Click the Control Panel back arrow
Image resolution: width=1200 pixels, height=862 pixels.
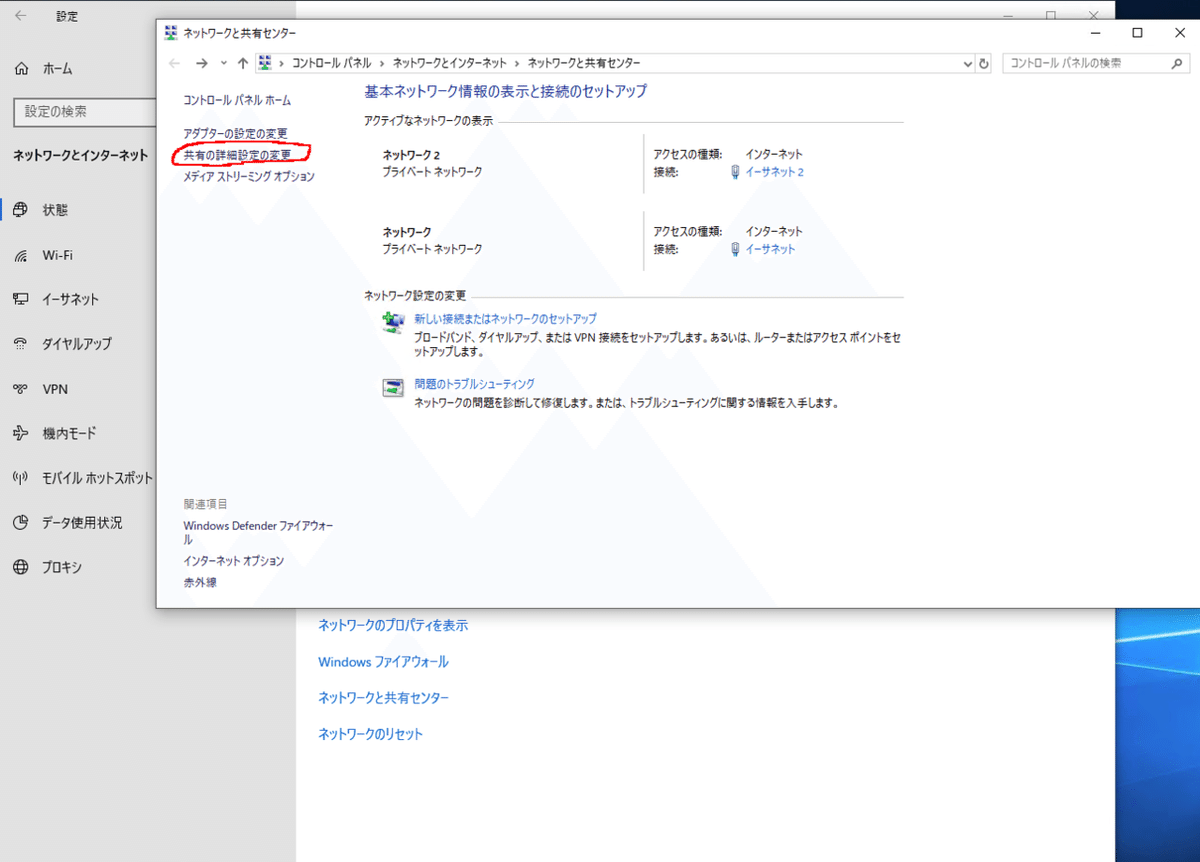coord(175,63)
